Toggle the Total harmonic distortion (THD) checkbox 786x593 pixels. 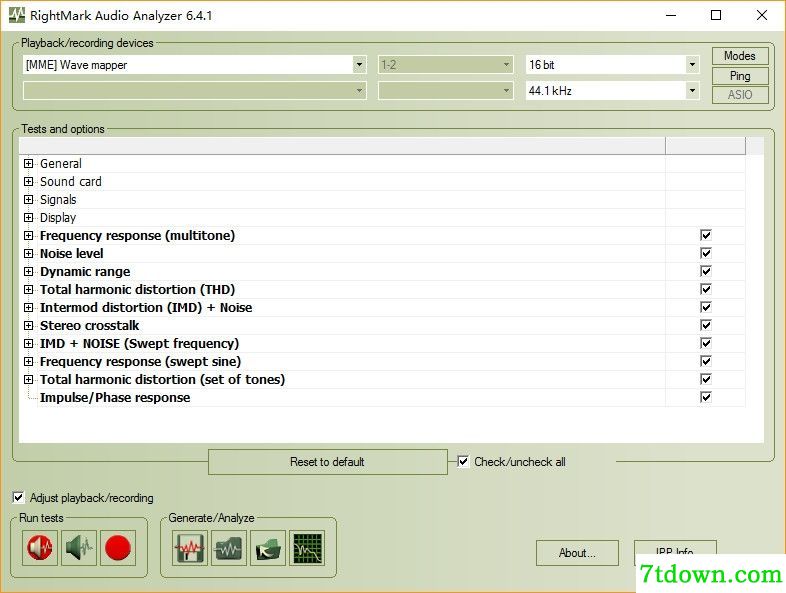[x=706, y=289]
